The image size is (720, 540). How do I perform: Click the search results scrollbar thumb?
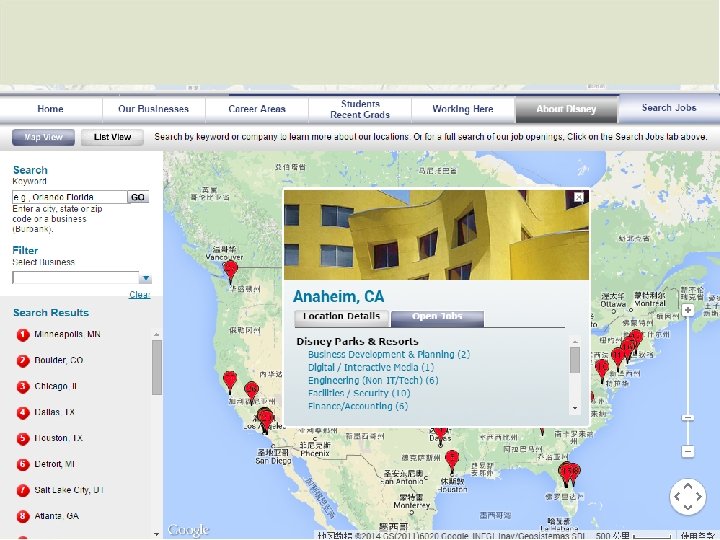[x=157, y=367]
